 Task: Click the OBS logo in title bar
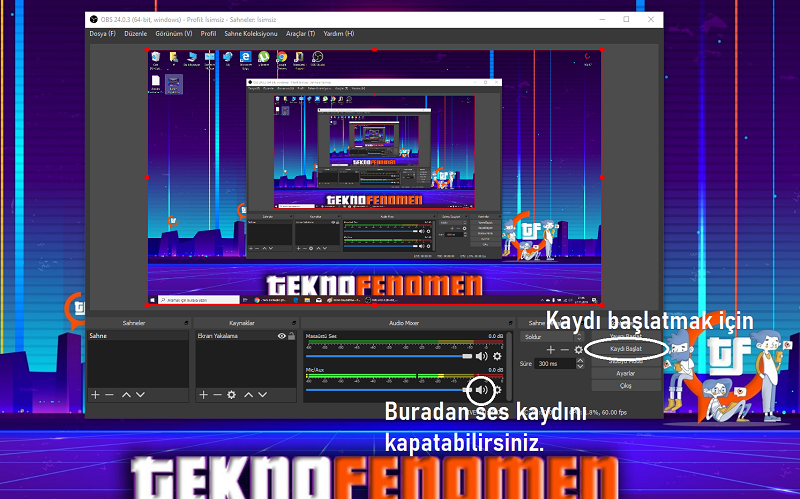[93, 19]
